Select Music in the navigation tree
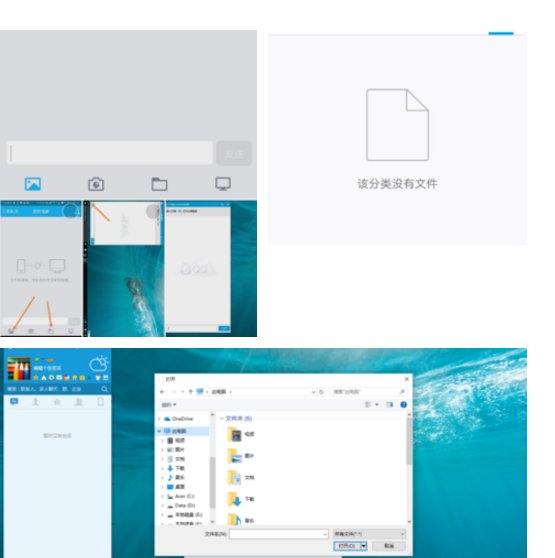The height and width of the screenshot is (558, 555). [x=176, y=478]
